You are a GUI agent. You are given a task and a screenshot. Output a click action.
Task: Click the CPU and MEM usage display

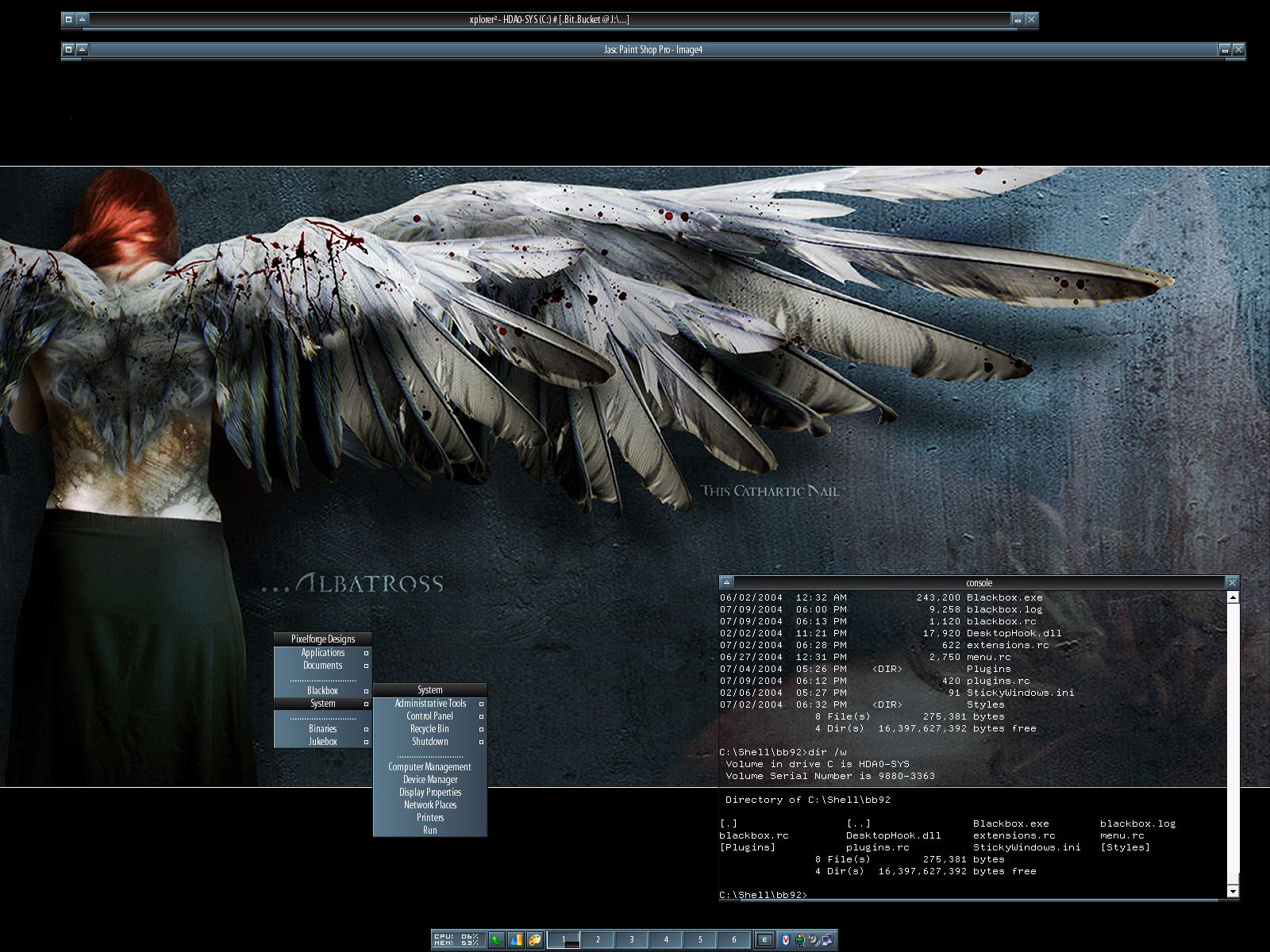458,940
